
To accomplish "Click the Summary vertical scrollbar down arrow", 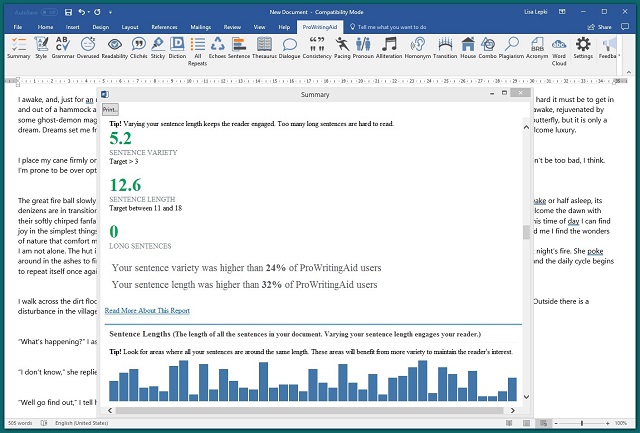I will [x=526, y=397].
